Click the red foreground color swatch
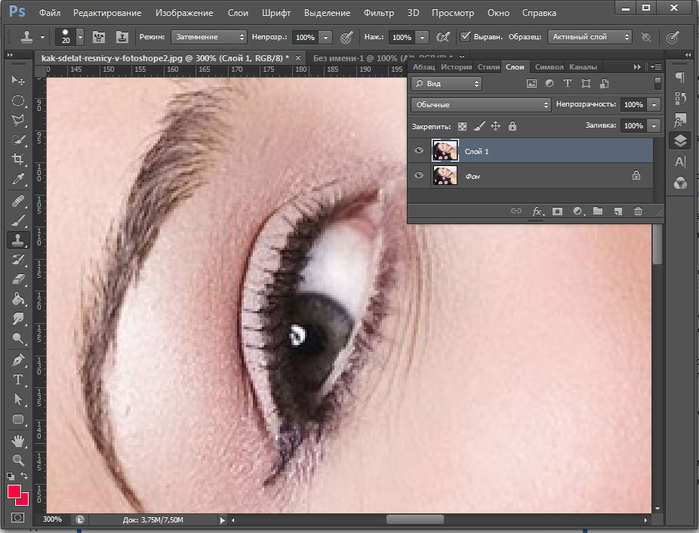Image resolution: width=699 pixels, height=533 pixels. click(15, 491)
